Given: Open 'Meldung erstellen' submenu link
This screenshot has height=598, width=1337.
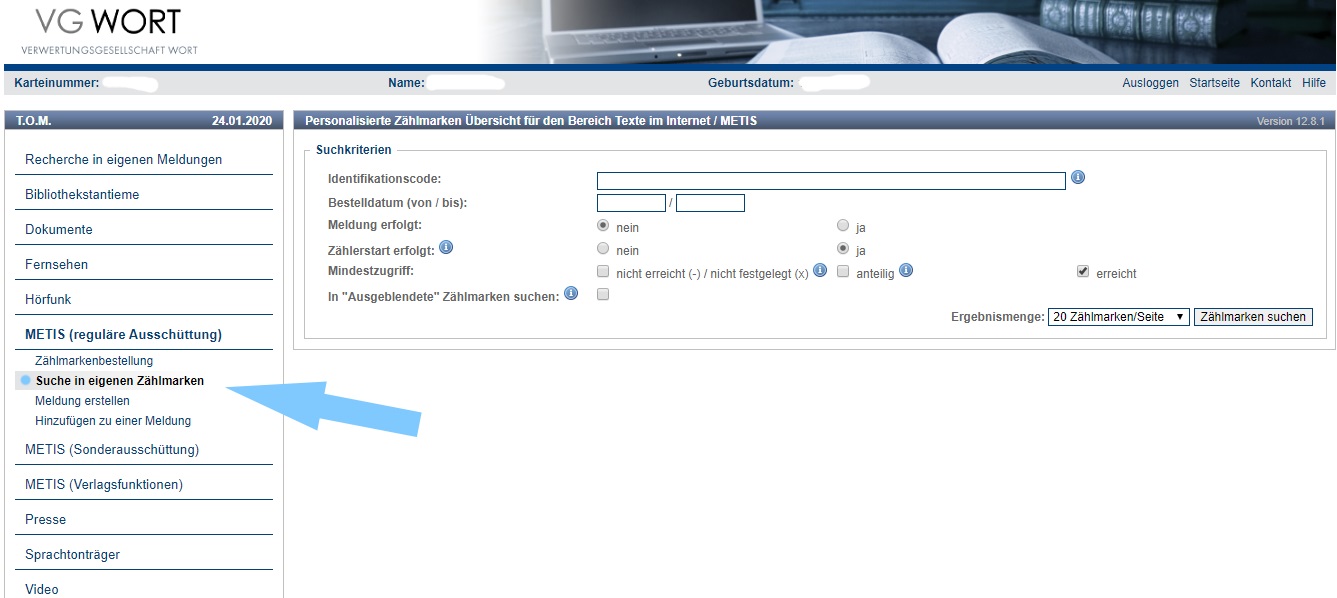Looking at the screenshot, I should [82, 401].
